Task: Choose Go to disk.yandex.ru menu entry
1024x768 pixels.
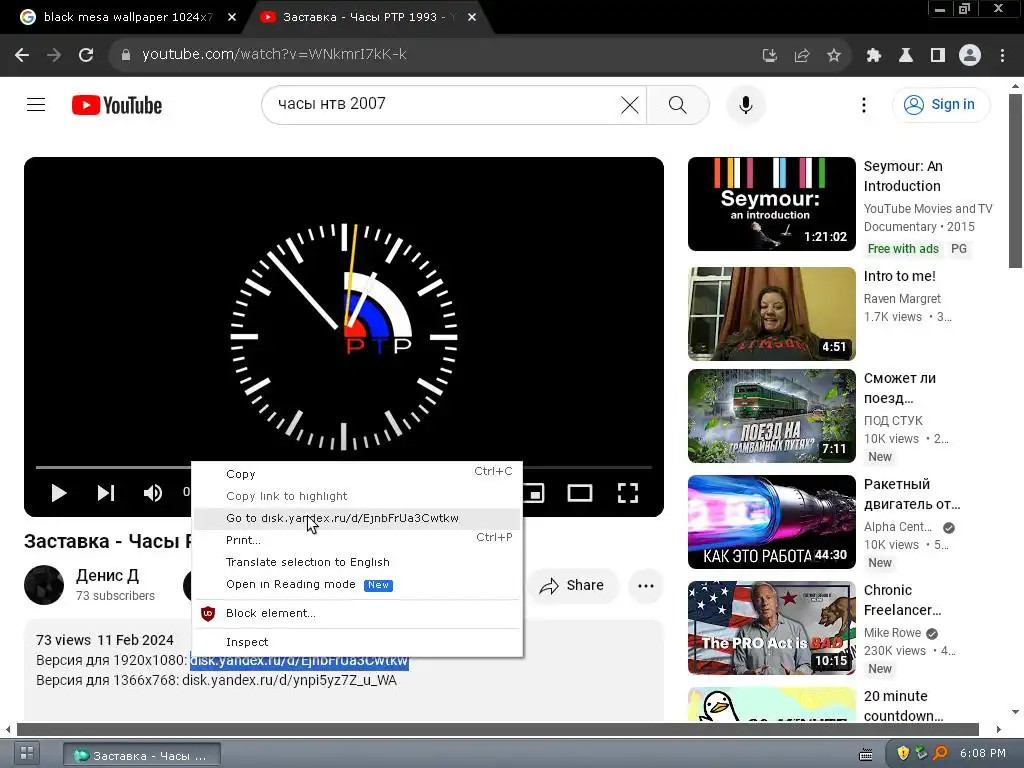Action: 357,519
